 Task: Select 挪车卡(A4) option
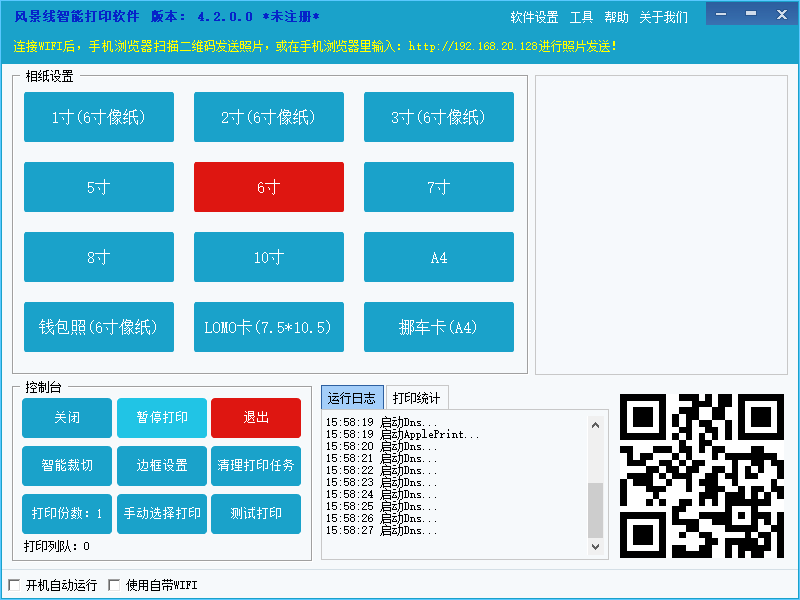[439, 327]
